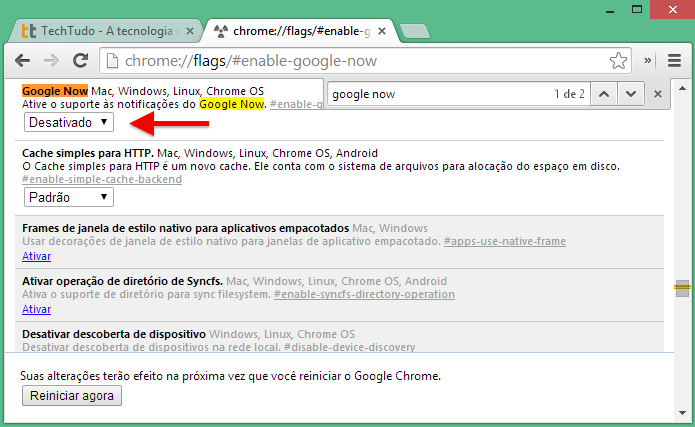Click the vertical scrollbar thumb

point(683,288)
